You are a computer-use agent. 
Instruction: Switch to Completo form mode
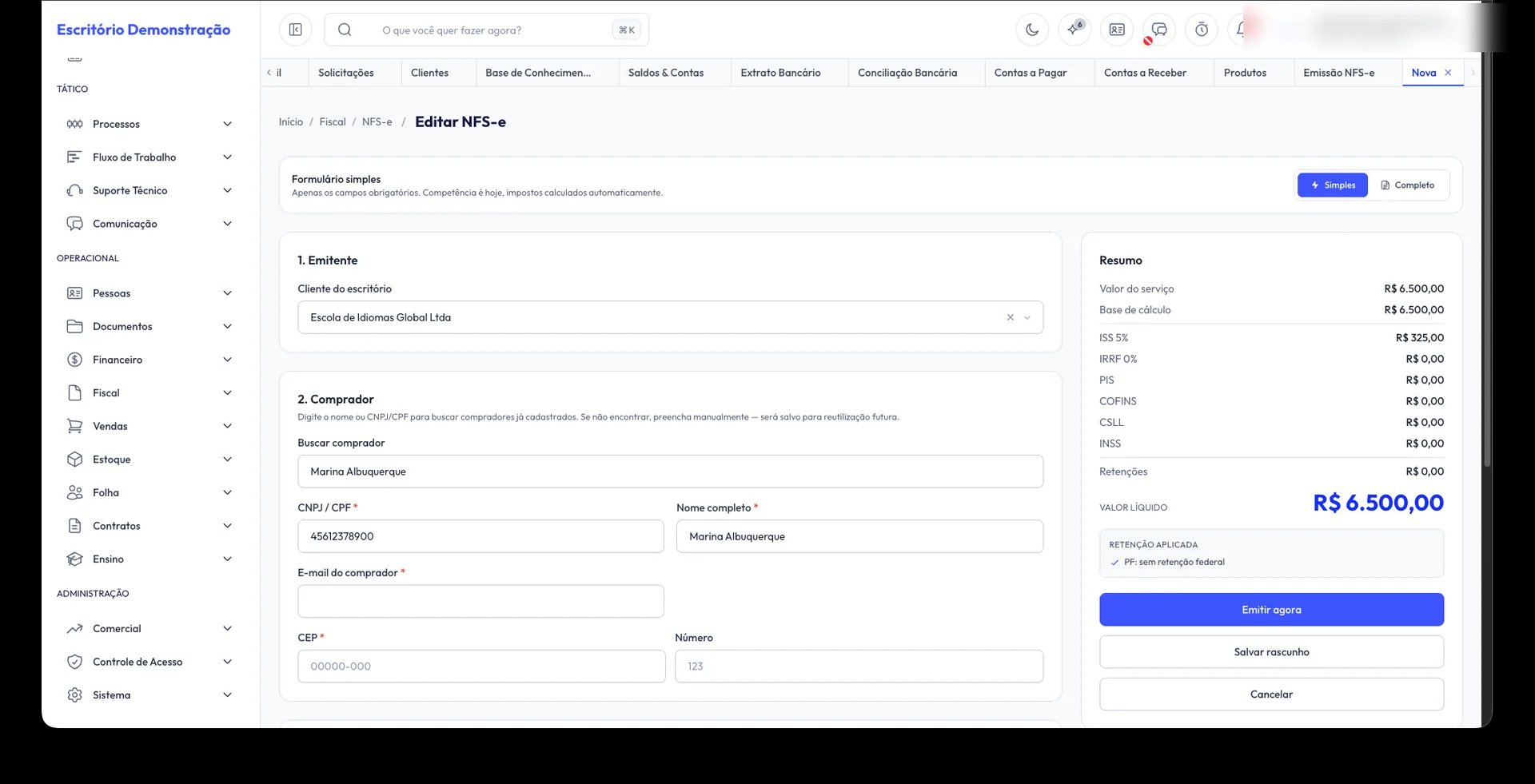pyautogui.click(x=1407, y=185)
